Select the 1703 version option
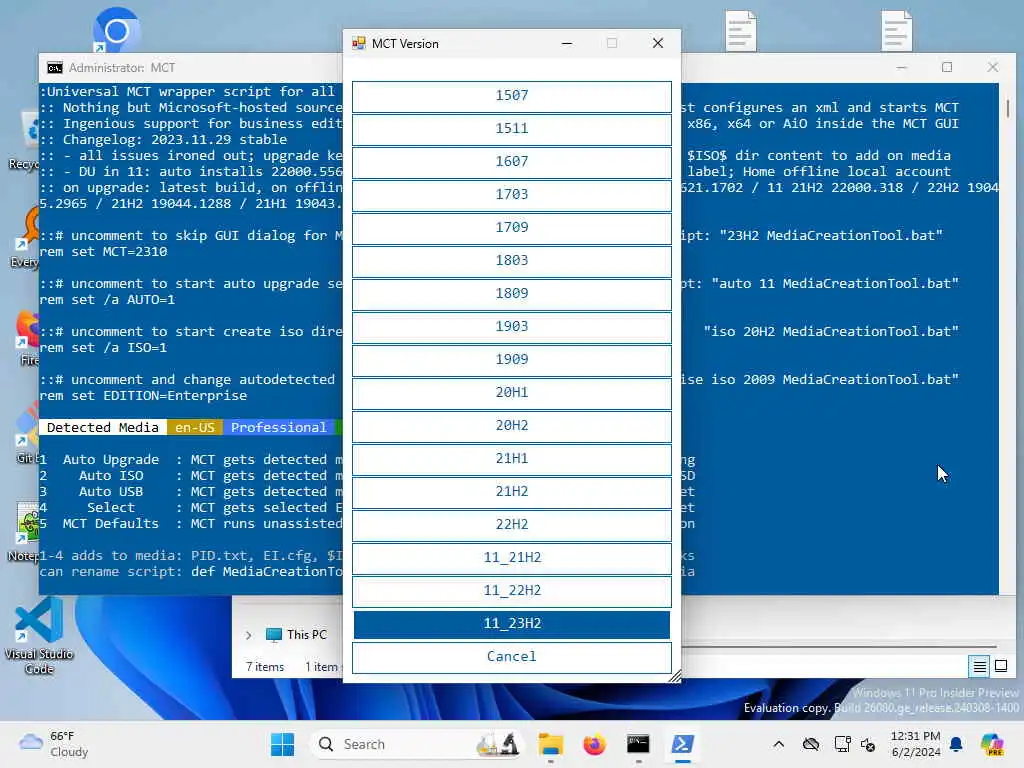The height and width of the screenshot is (768, 1024). point(511,195)
